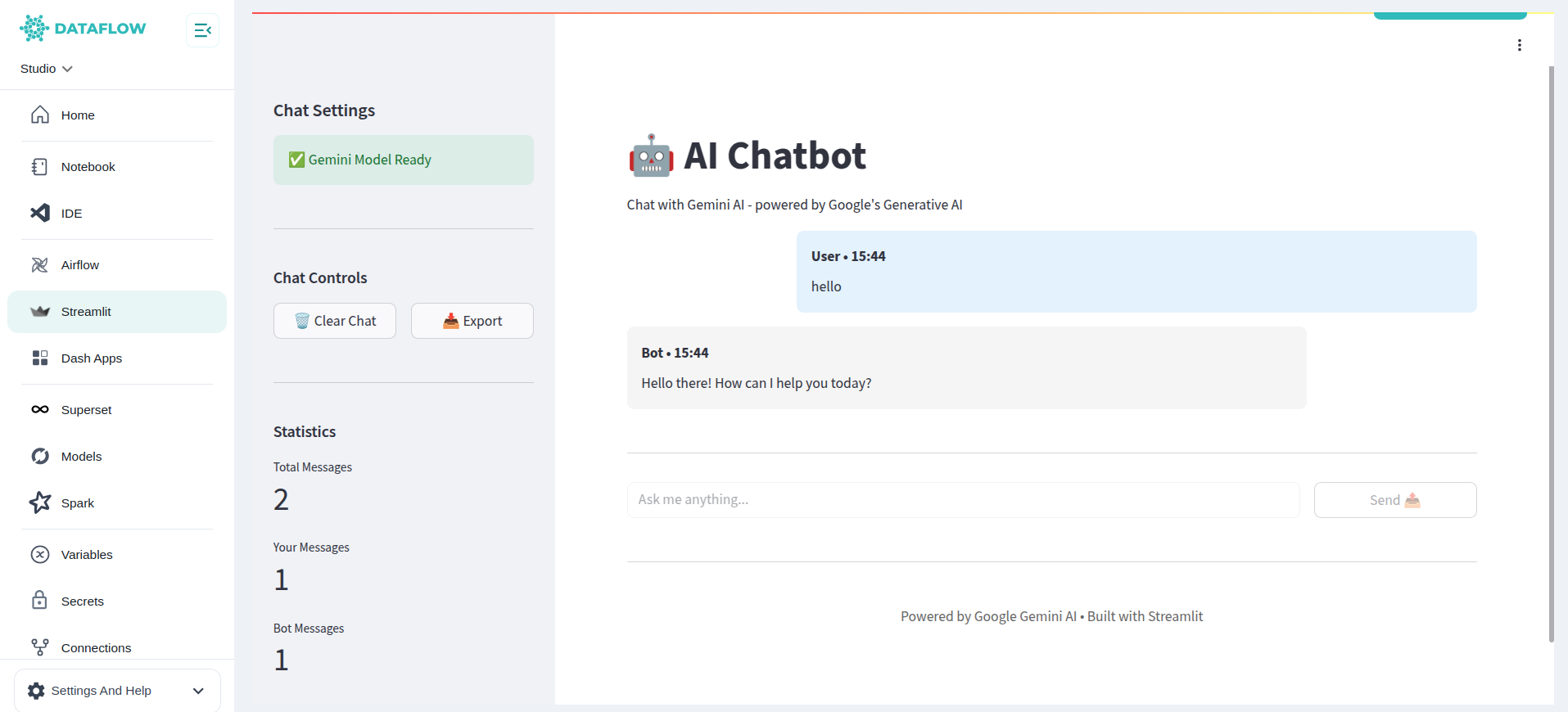The height and width of the screenshot is (712, 1568).
Task: Open the Superset infinity icon
Action: point(40,409)
